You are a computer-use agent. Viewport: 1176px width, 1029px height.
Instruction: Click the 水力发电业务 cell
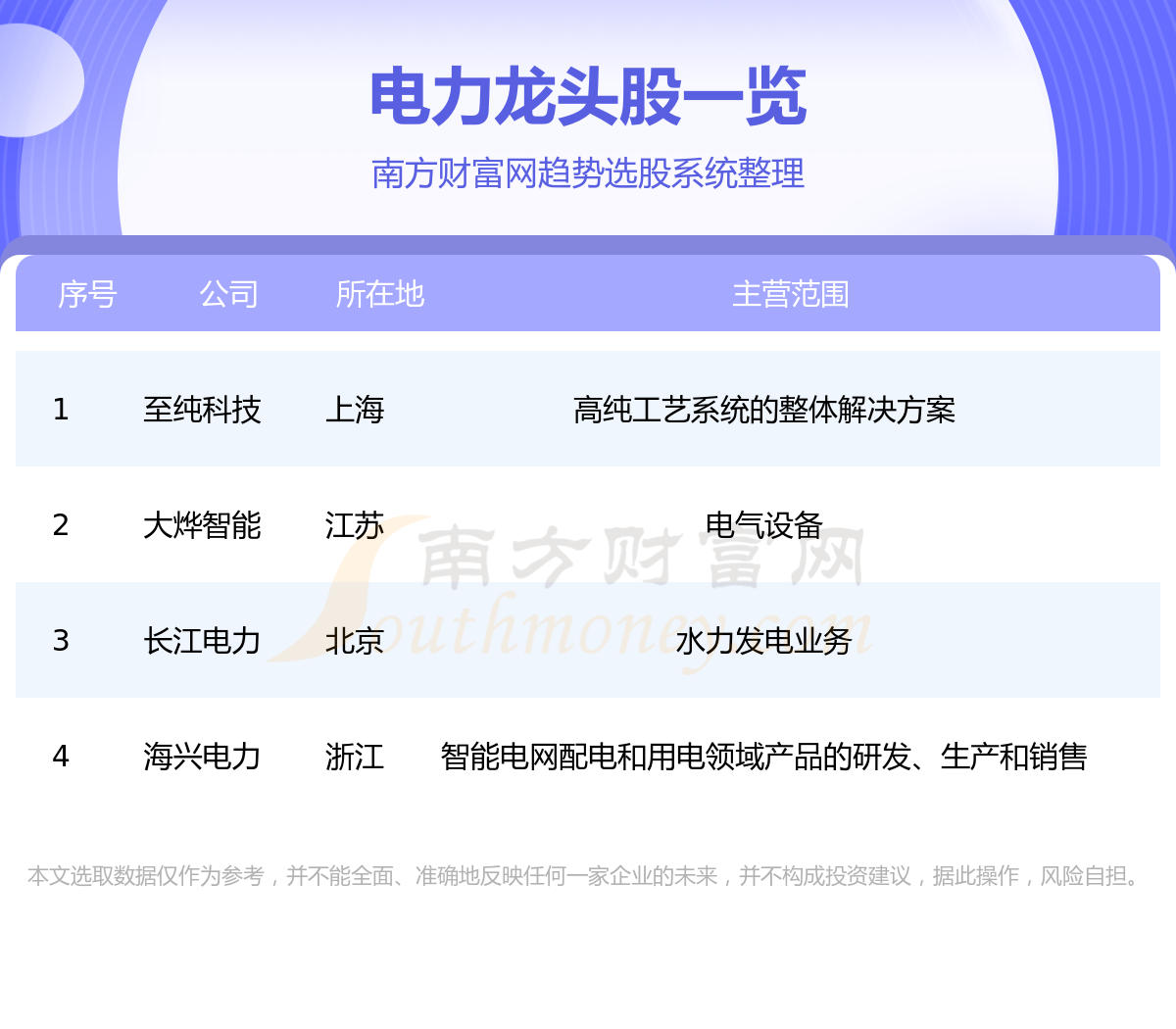pyautogui.click(x=764, y=640)
